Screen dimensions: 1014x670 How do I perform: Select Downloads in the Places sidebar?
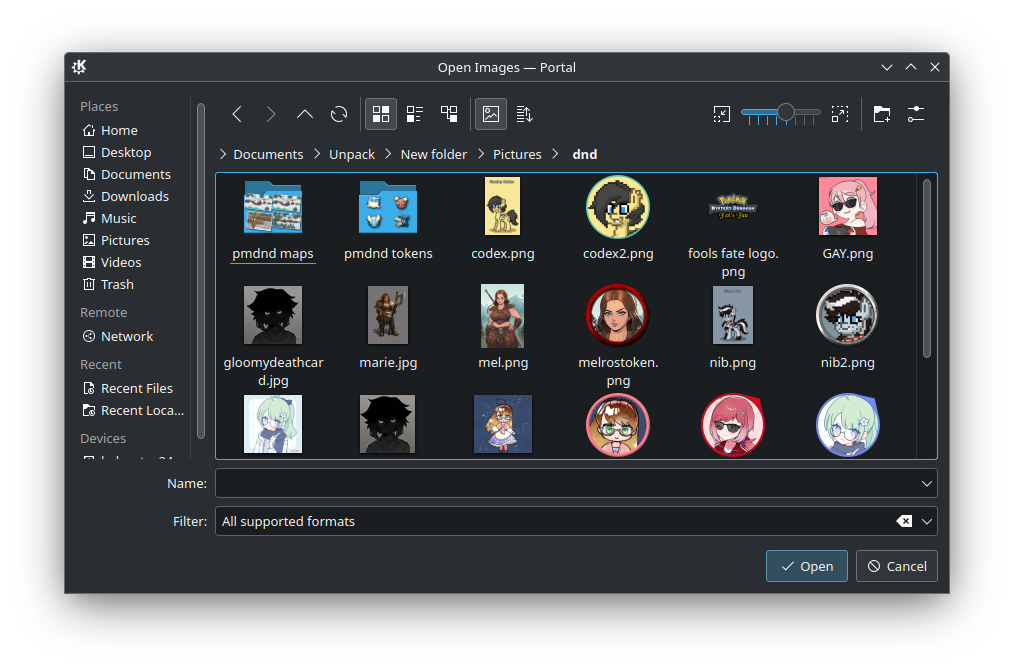134,196
